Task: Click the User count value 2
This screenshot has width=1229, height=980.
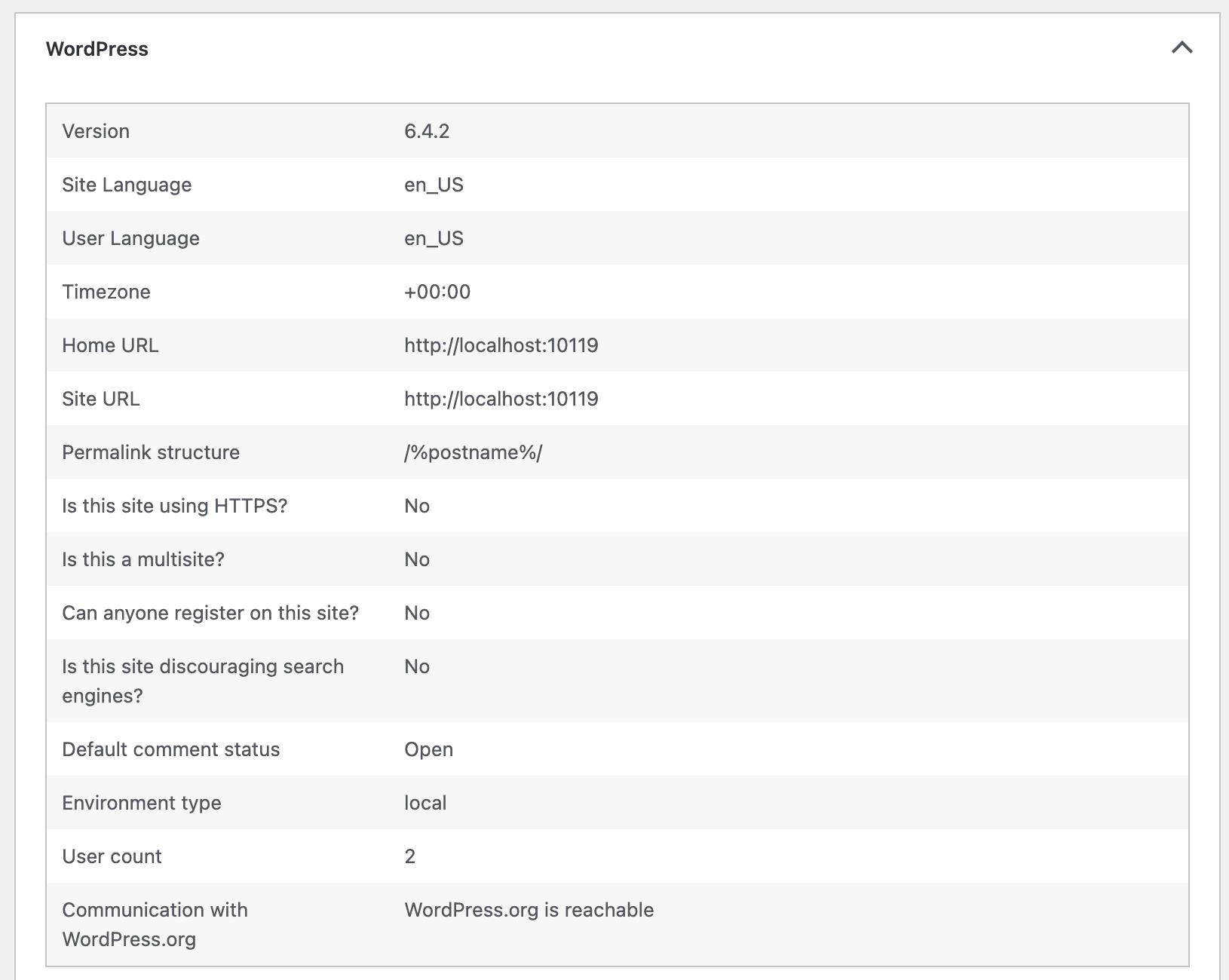Action: point(410,856)
